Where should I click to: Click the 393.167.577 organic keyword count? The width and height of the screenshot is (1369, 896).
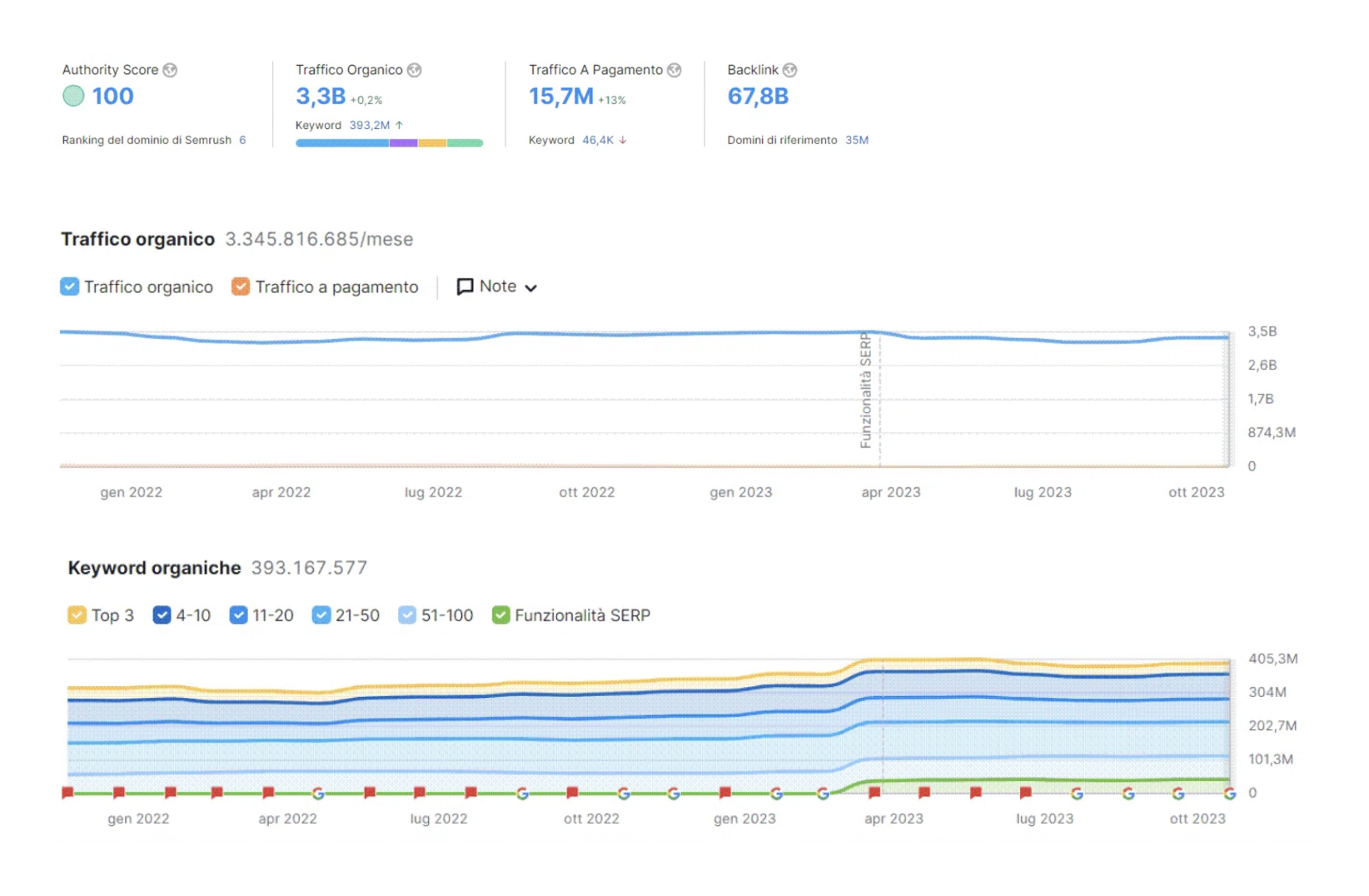pos(309,568)
